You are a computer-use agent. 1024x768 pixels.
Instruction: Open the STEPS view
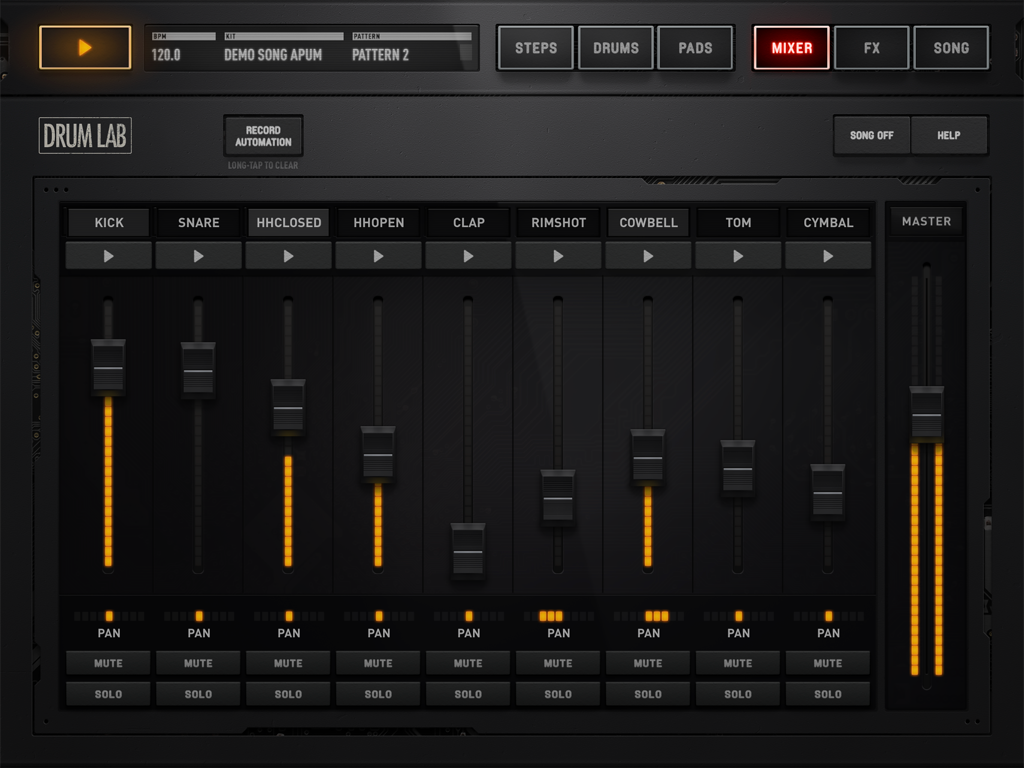(535, 46)
